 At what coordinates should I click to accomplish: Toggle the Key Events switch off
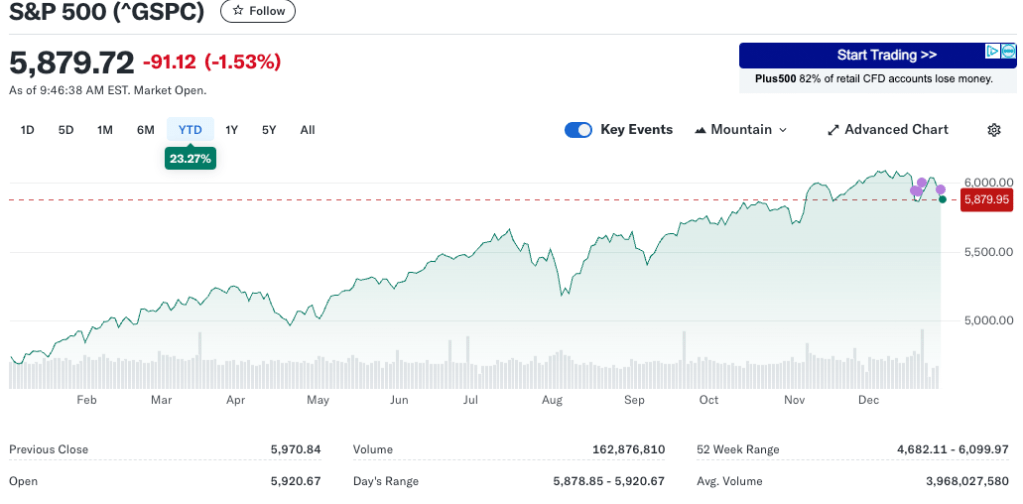(578, 130)
